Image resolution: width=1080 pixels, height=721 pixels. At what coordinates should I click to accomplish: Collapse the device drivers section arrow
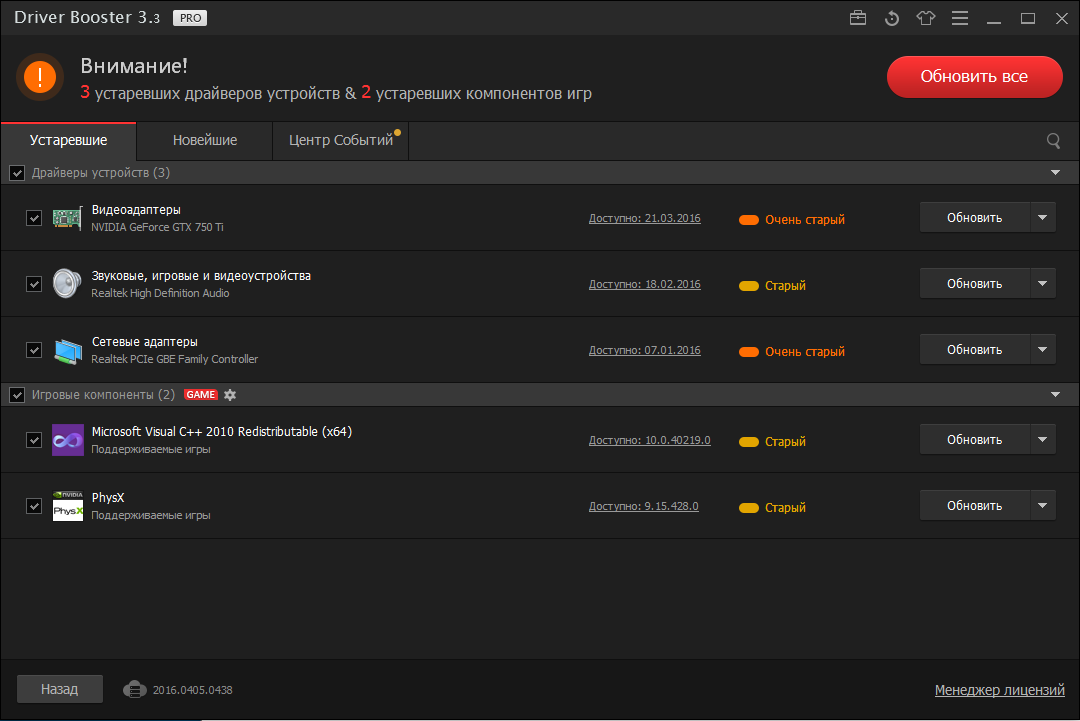coord(1055,172)
